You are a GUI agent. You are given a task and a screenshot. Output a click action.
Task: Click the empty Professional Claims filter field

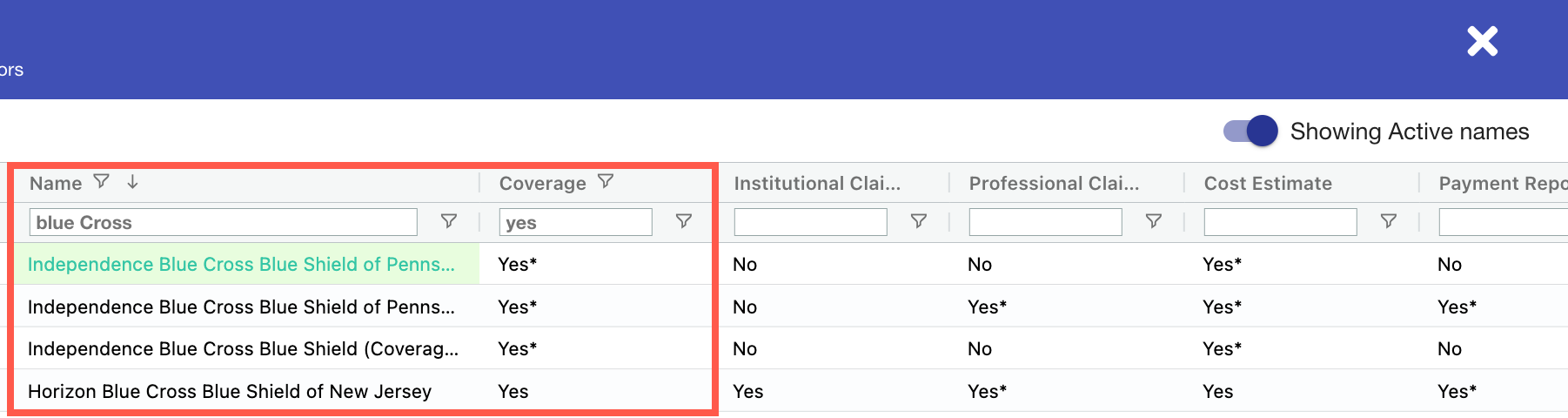[1045, 222]
